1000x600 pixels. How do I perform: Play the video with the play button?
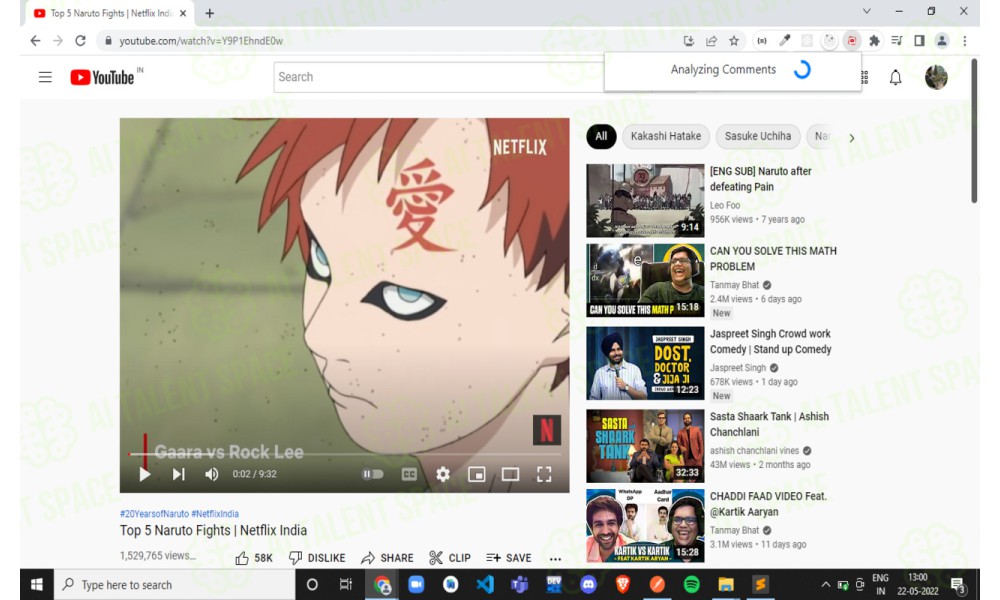tap(145, 474)
